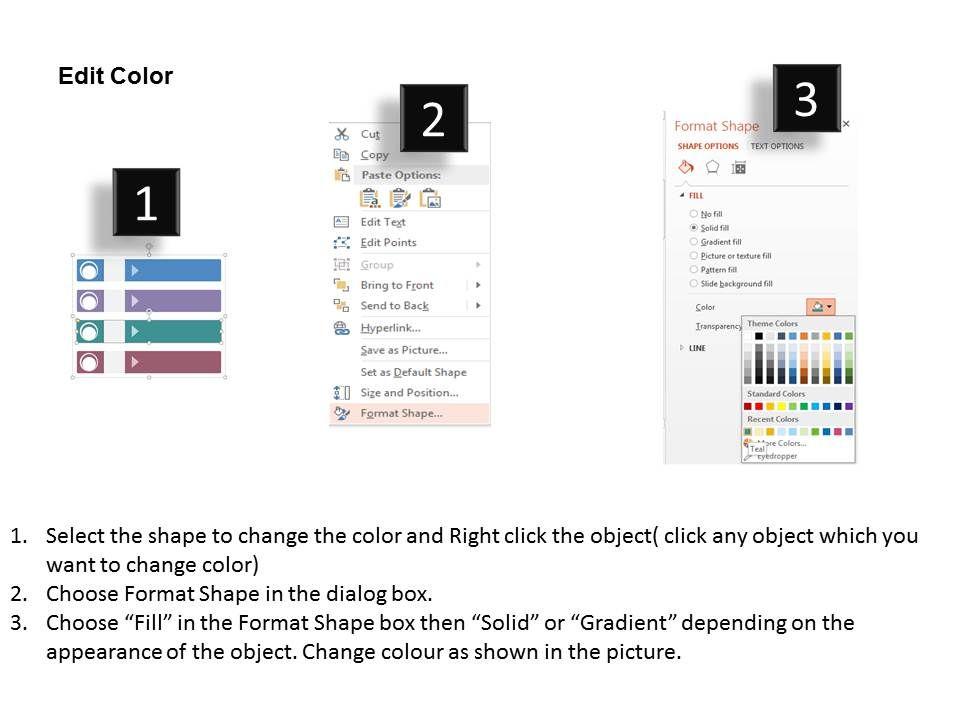Click Save as Picture... menu entry

(x=404, y=350)
